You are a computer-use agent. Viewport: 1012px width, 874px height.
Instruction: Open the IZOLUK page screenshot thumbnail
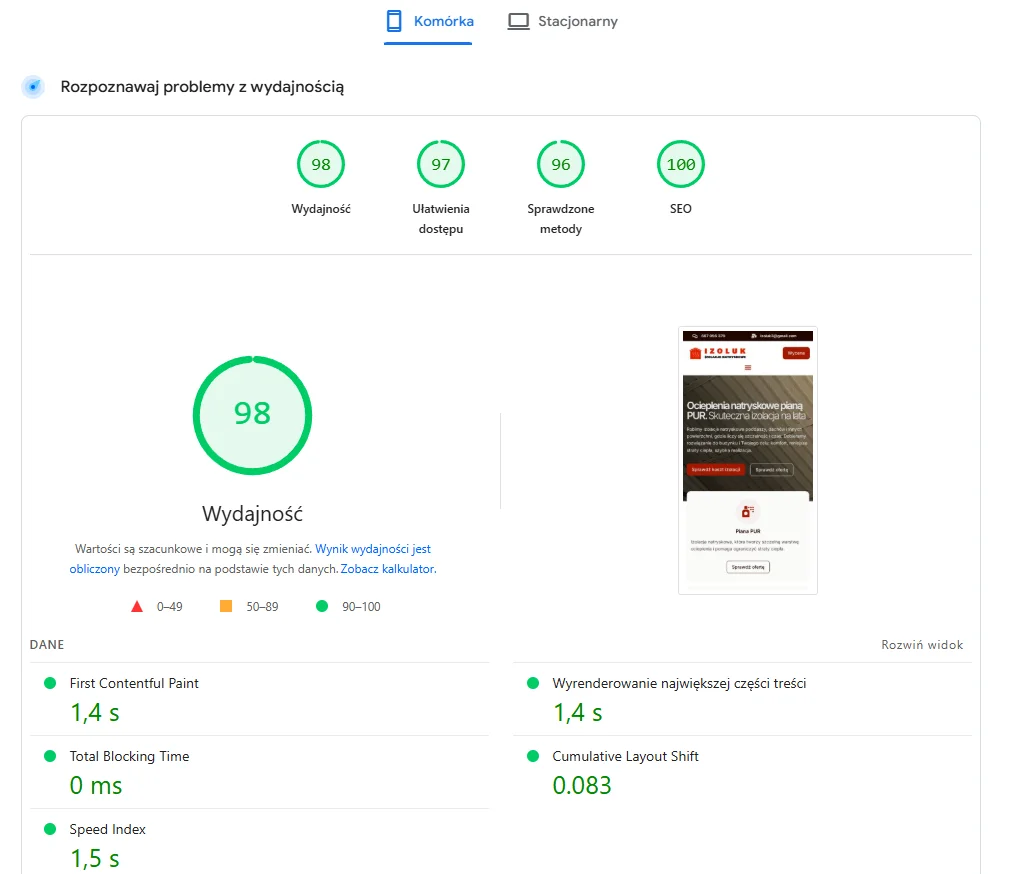[x=748, y=460]
